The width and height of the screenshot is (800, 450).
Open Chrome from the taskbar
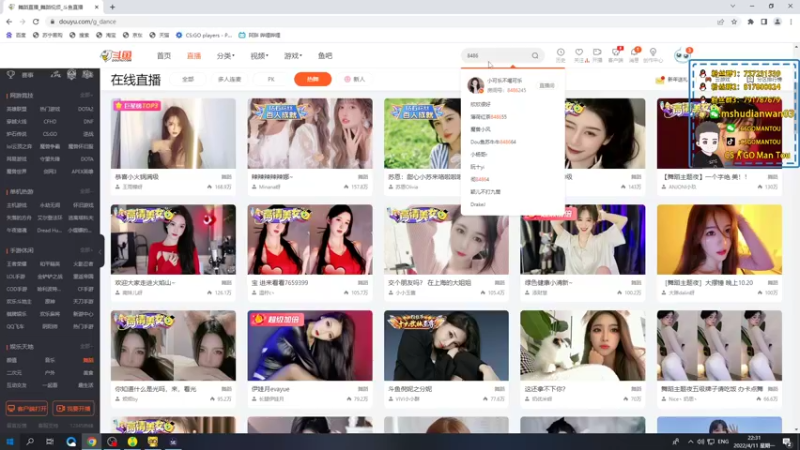tap(91, 441)
